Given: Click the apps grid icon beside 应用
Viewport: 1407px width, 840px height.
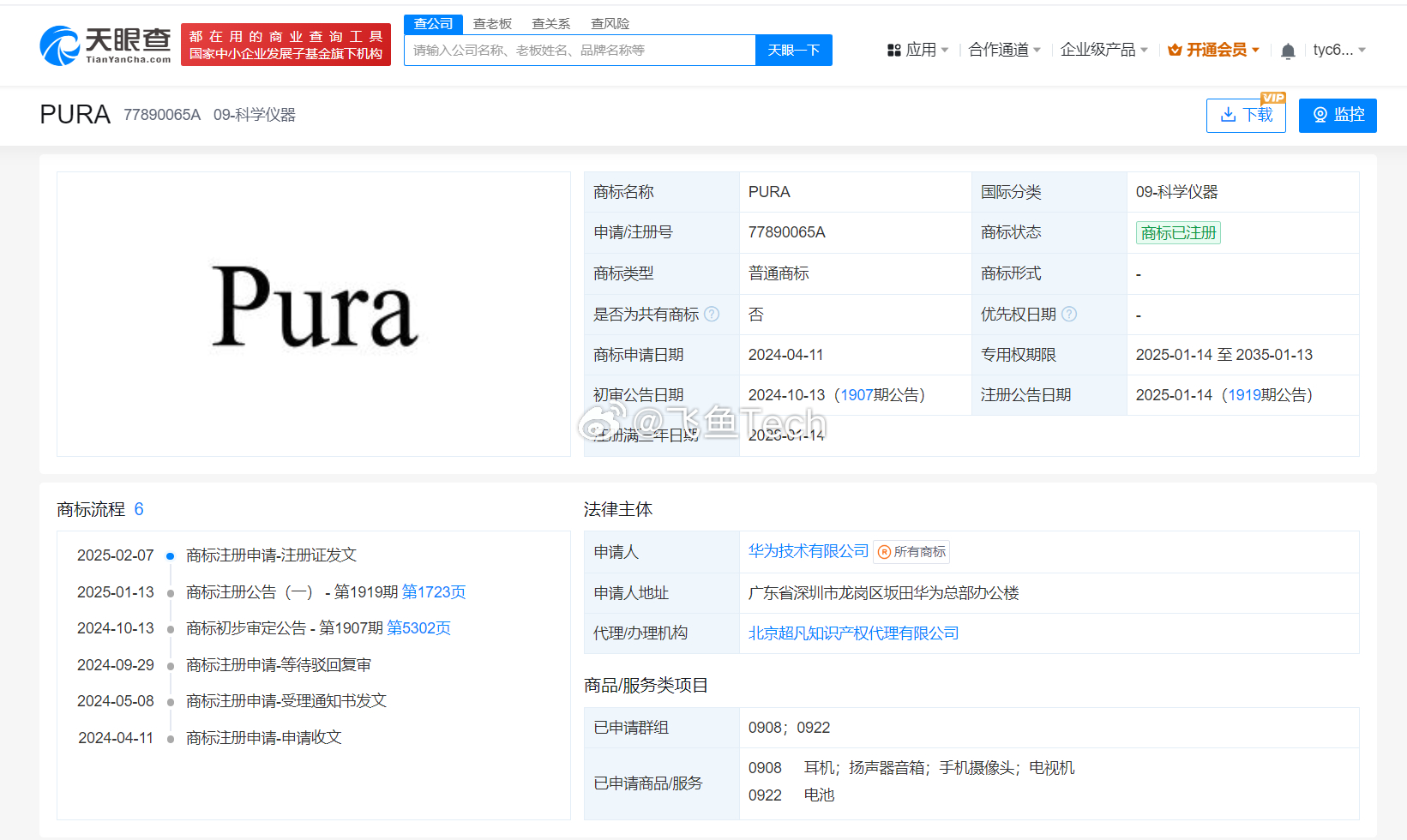Looking at the screenshot, I should coord(893,51).
